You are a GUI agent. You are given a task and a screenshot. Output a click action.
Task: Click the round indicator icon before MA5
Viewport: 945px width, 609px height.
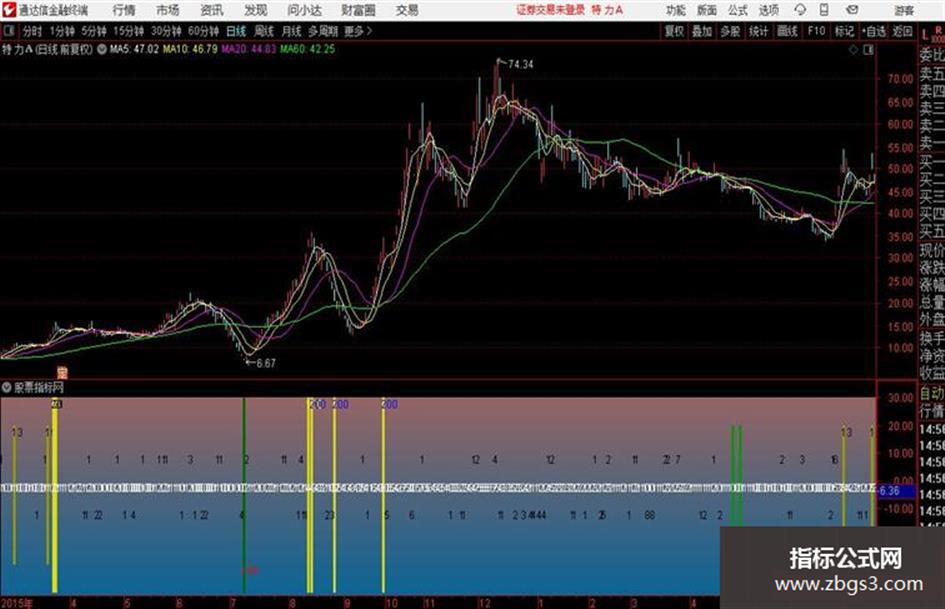coord(102,49)
